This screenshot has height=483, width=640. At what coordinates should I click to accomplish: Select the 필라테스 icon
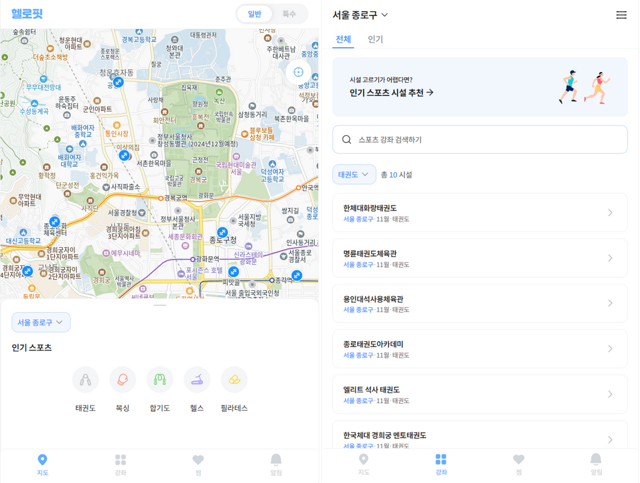click(x=234, y=380)
